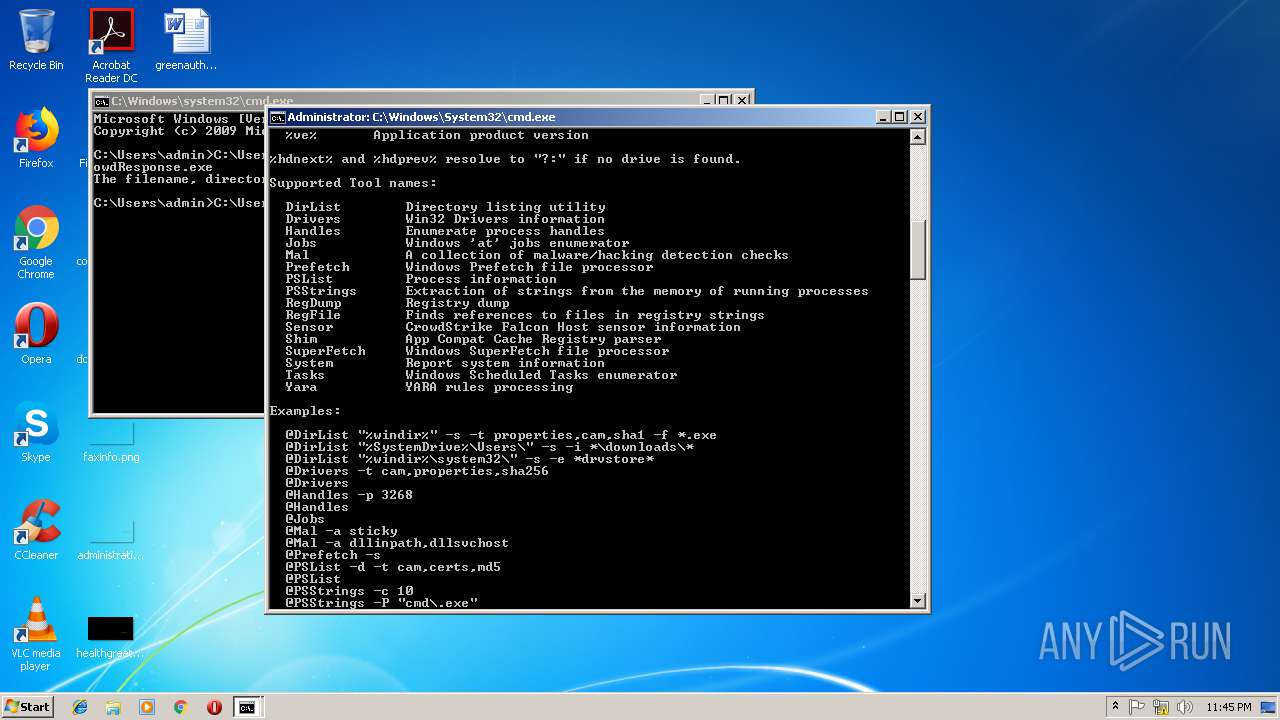Close the Administrator cmd window

pyautogui.click(x=917, y=117)
